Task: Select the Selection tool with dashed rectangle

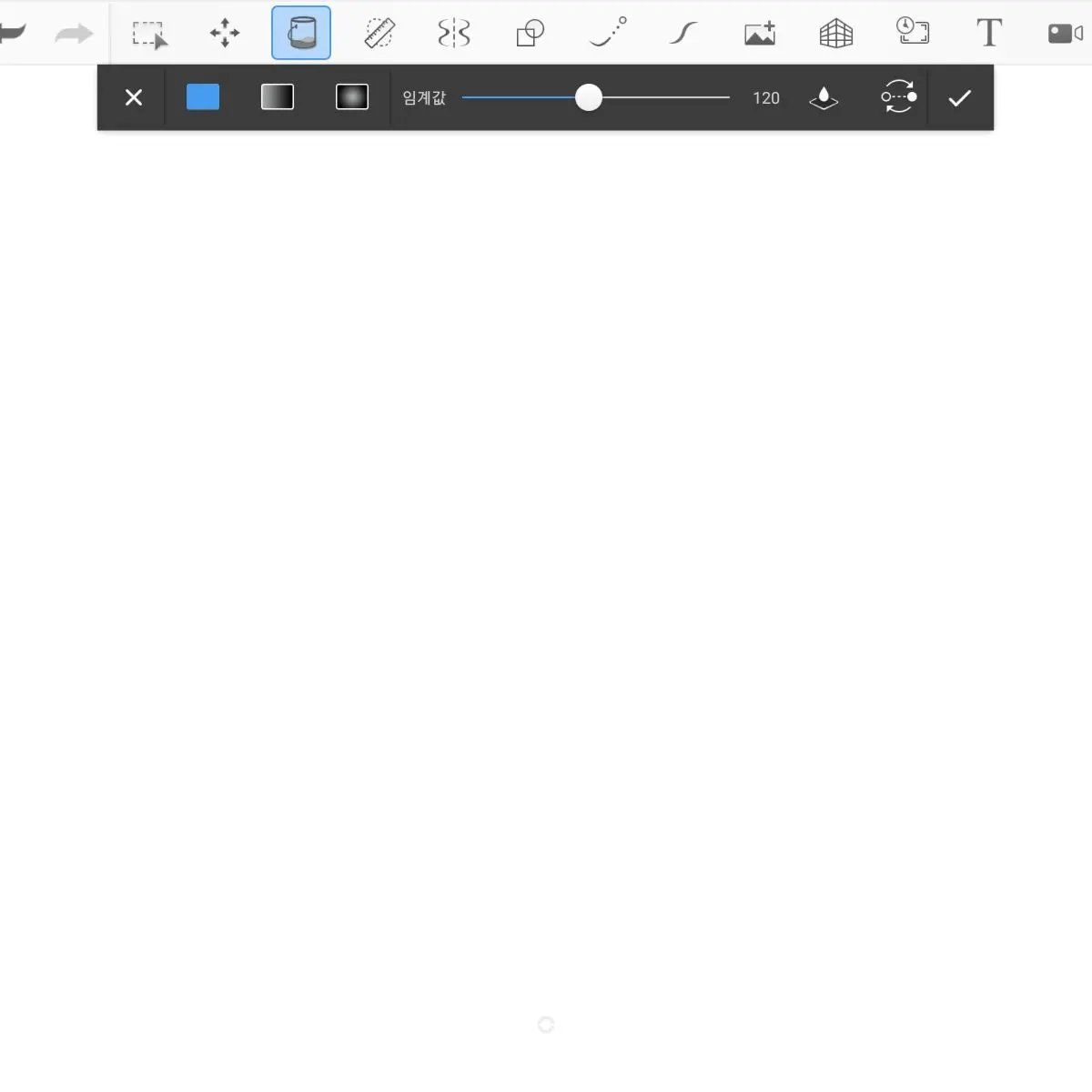Action: coord(149,34)
